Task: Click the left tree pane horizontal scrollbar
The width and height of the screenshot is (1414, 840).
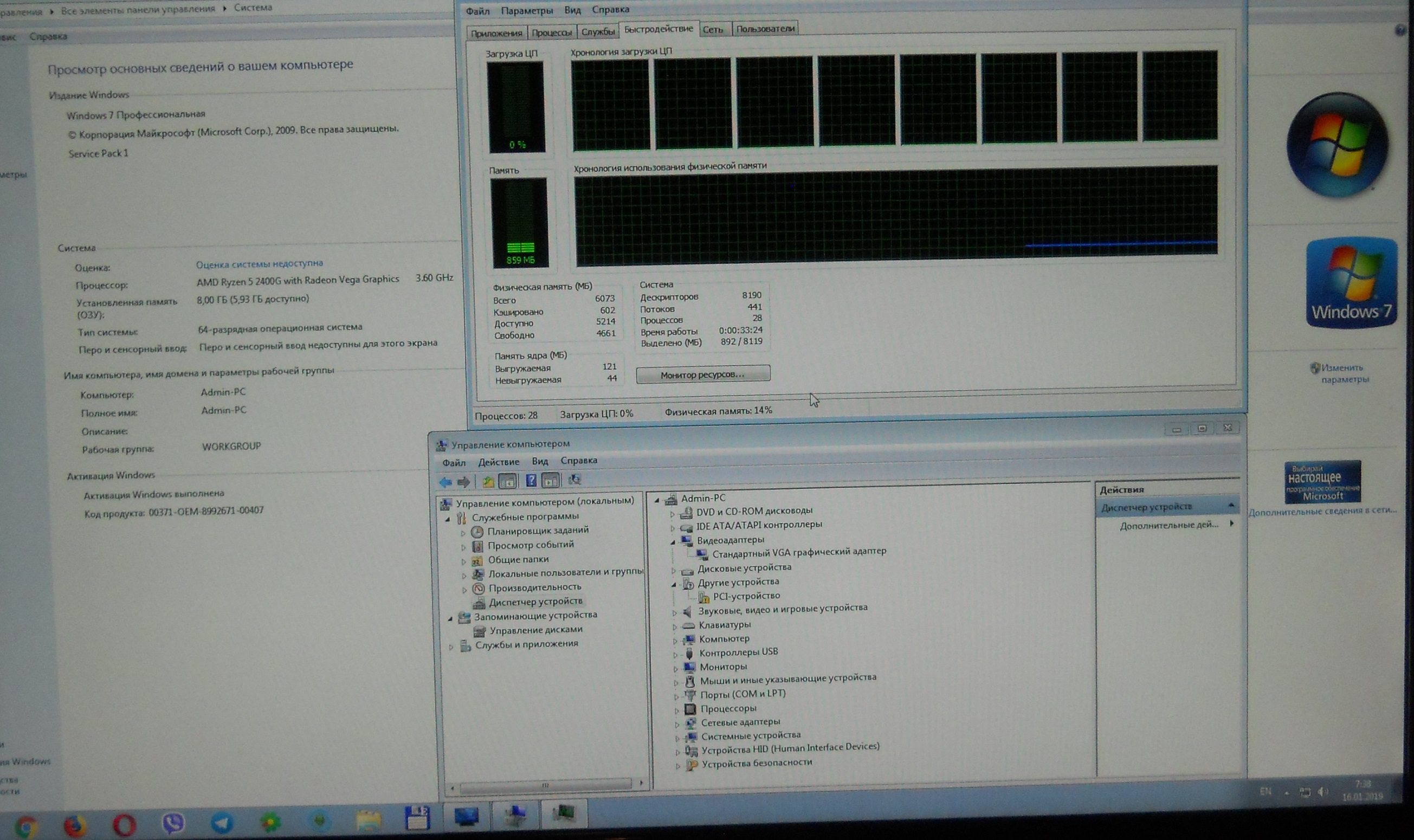Action: tap(545, 785)
